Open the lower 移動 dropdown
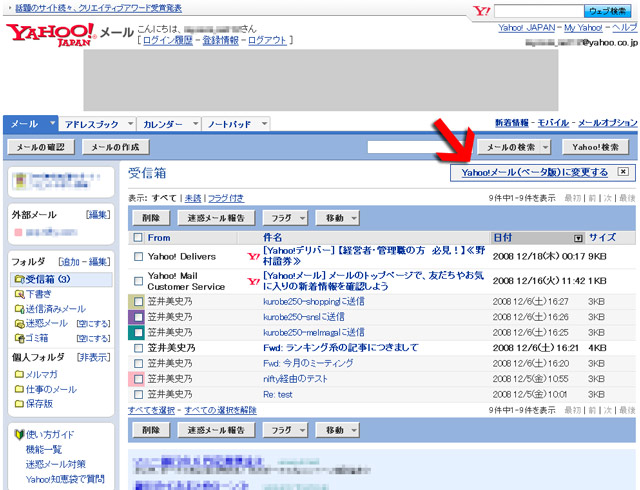 click(x=337, y=430)
